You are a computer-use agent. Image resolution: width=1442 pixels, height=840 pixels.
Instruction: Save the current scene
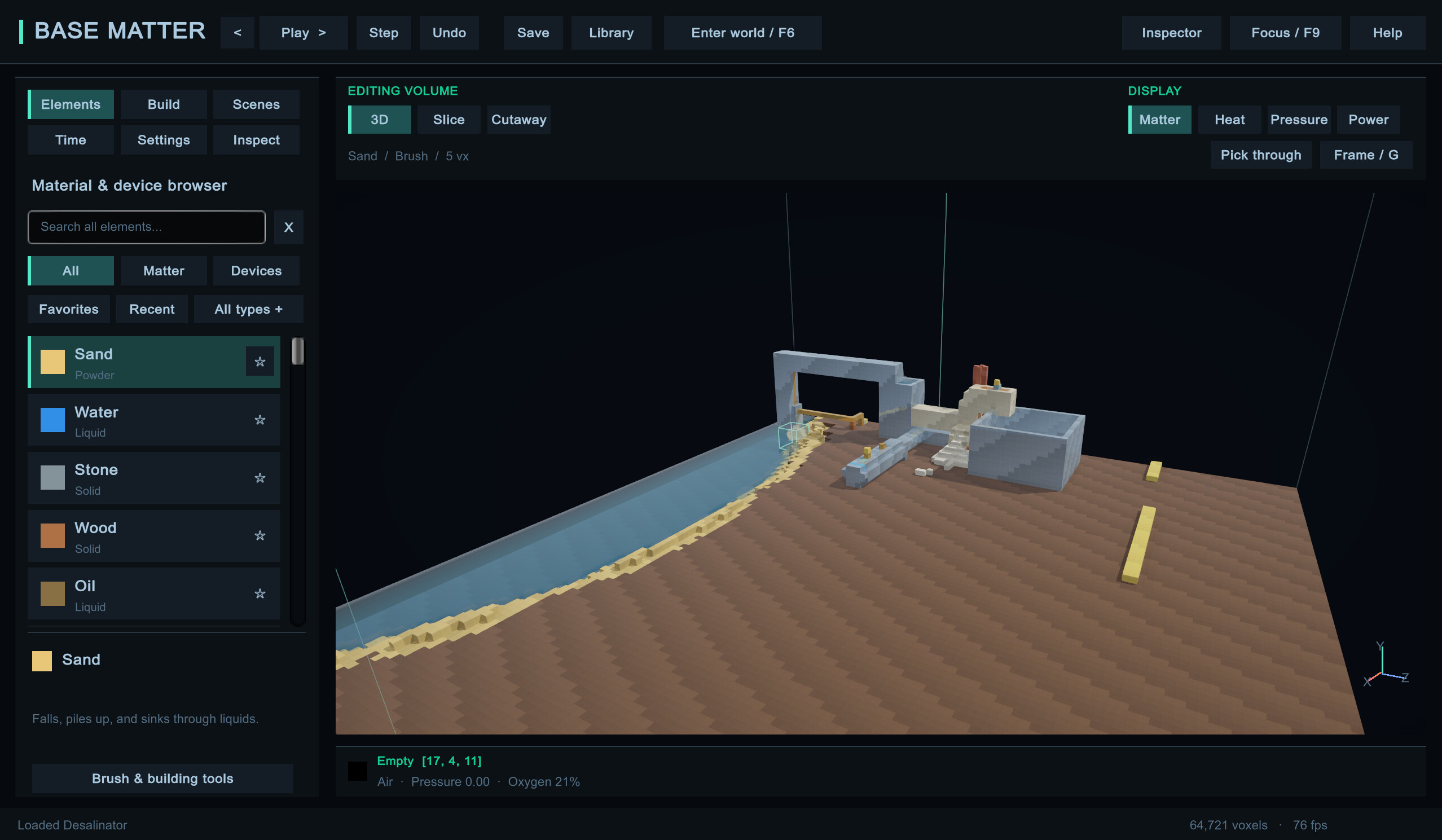[x=533, y=33]
